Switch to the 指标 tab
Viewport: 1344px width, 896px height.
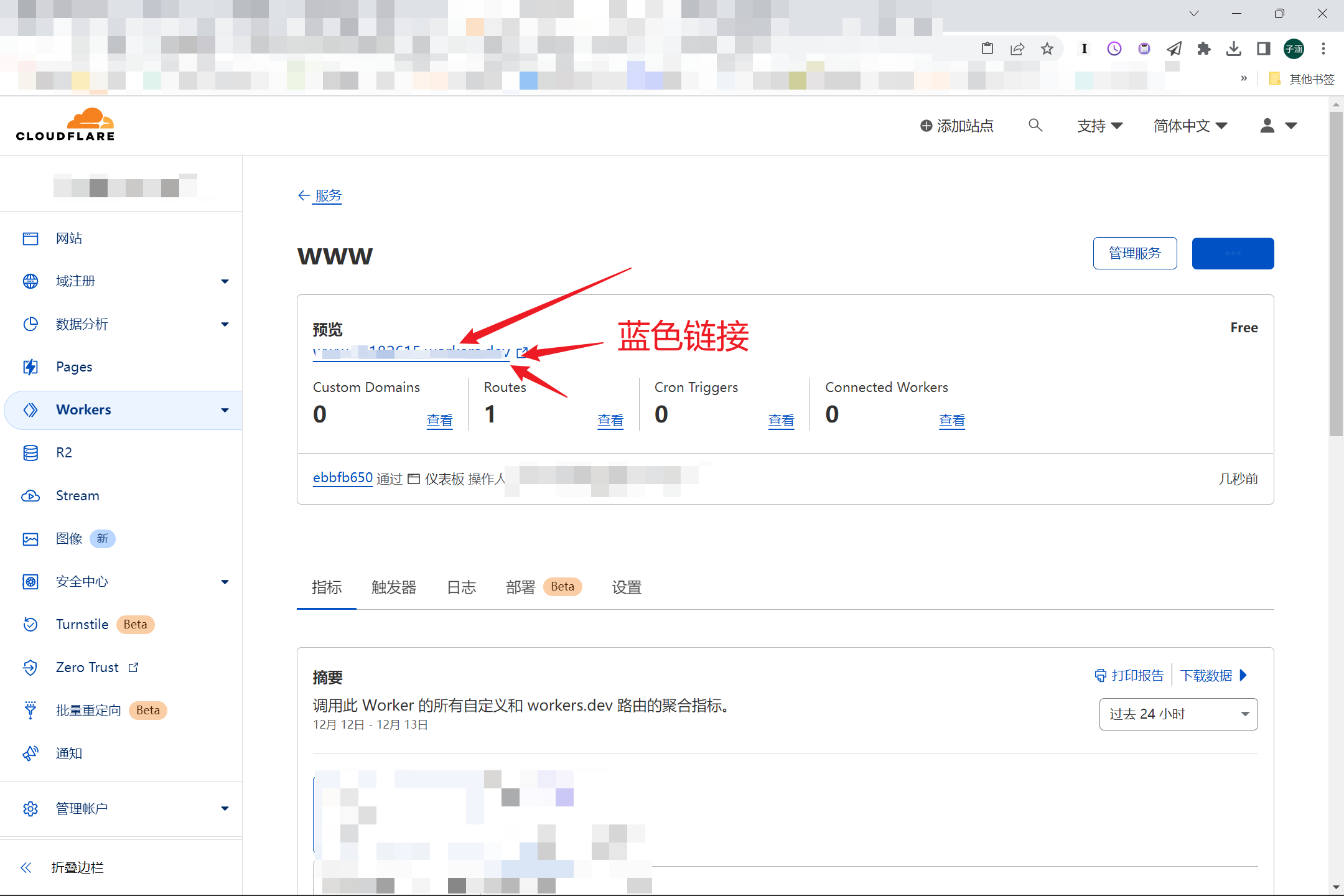327,587
